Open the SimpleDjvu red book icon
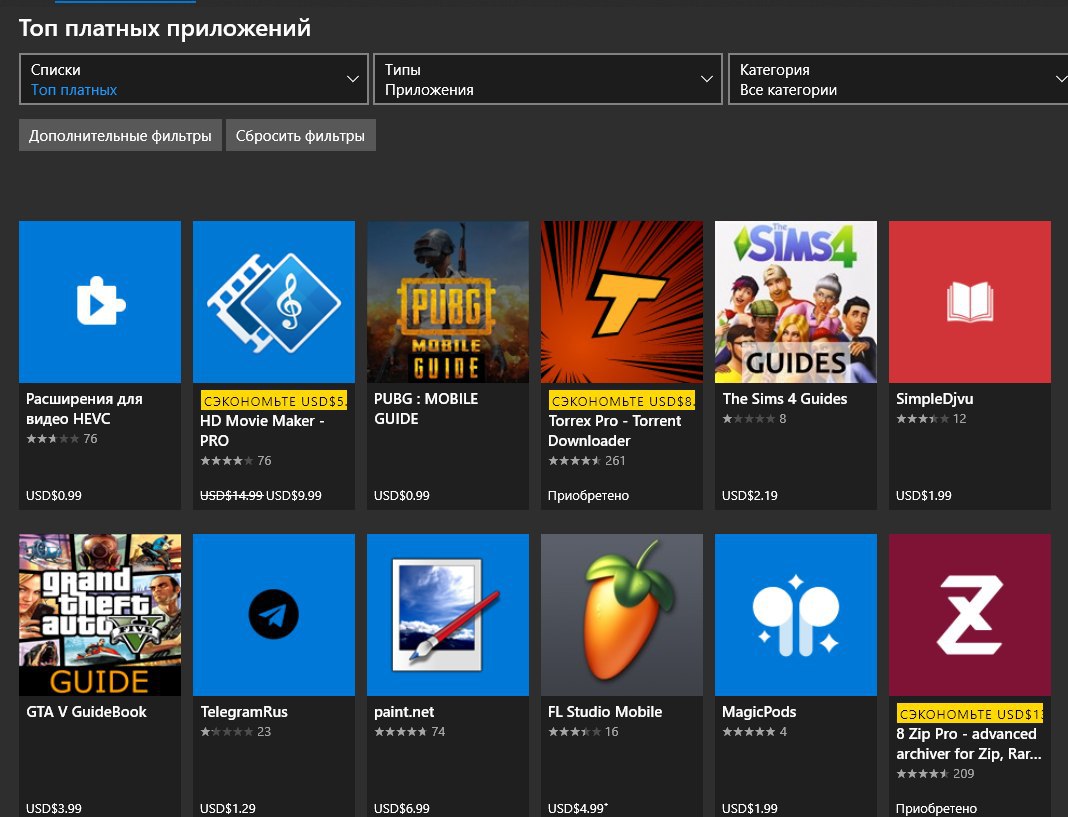Screen dimensions: 1068x817 coord(970,302)
